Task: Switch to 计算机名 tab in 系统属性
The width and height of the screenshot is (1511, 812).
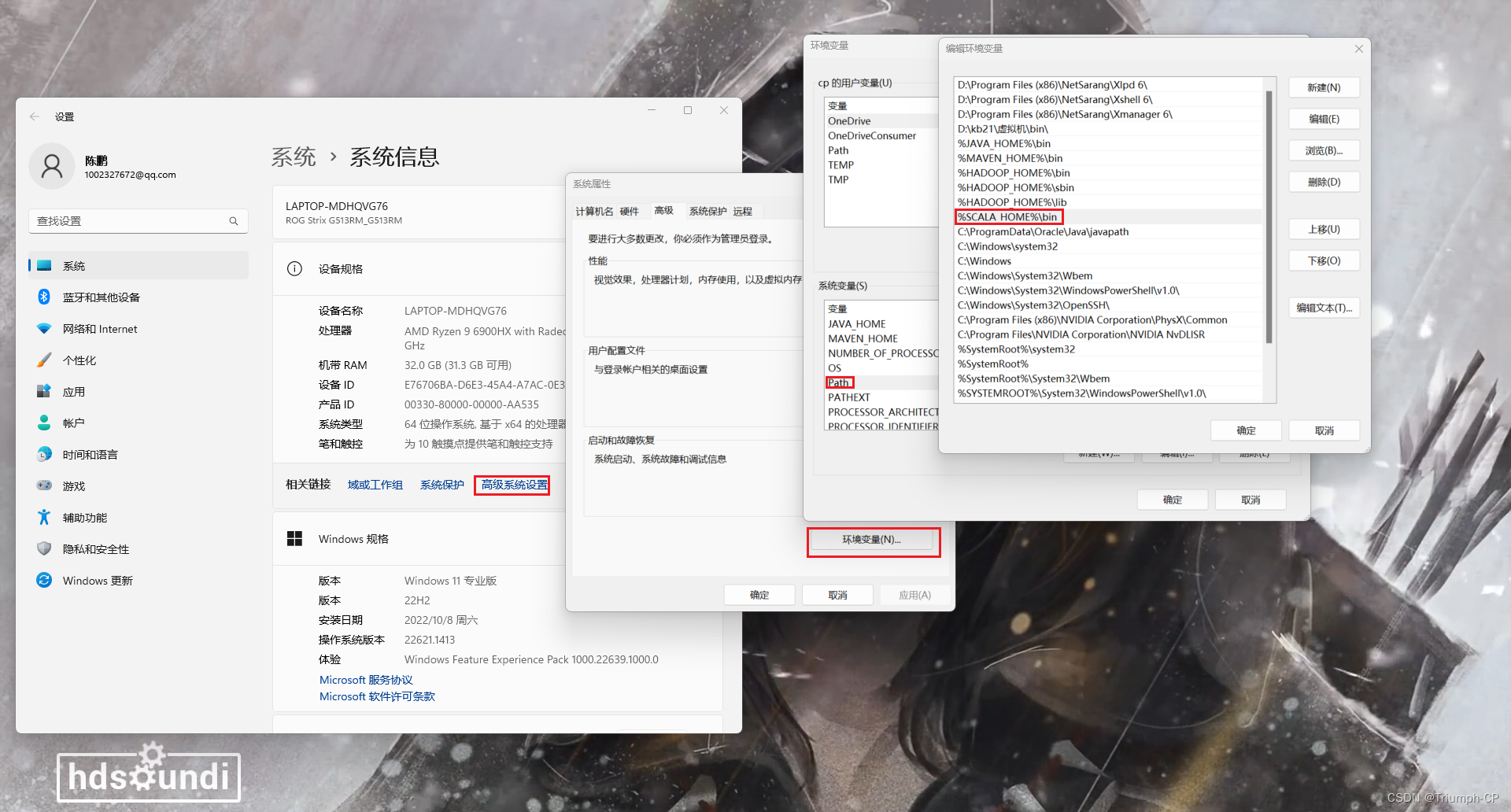Action: [594, 212]
